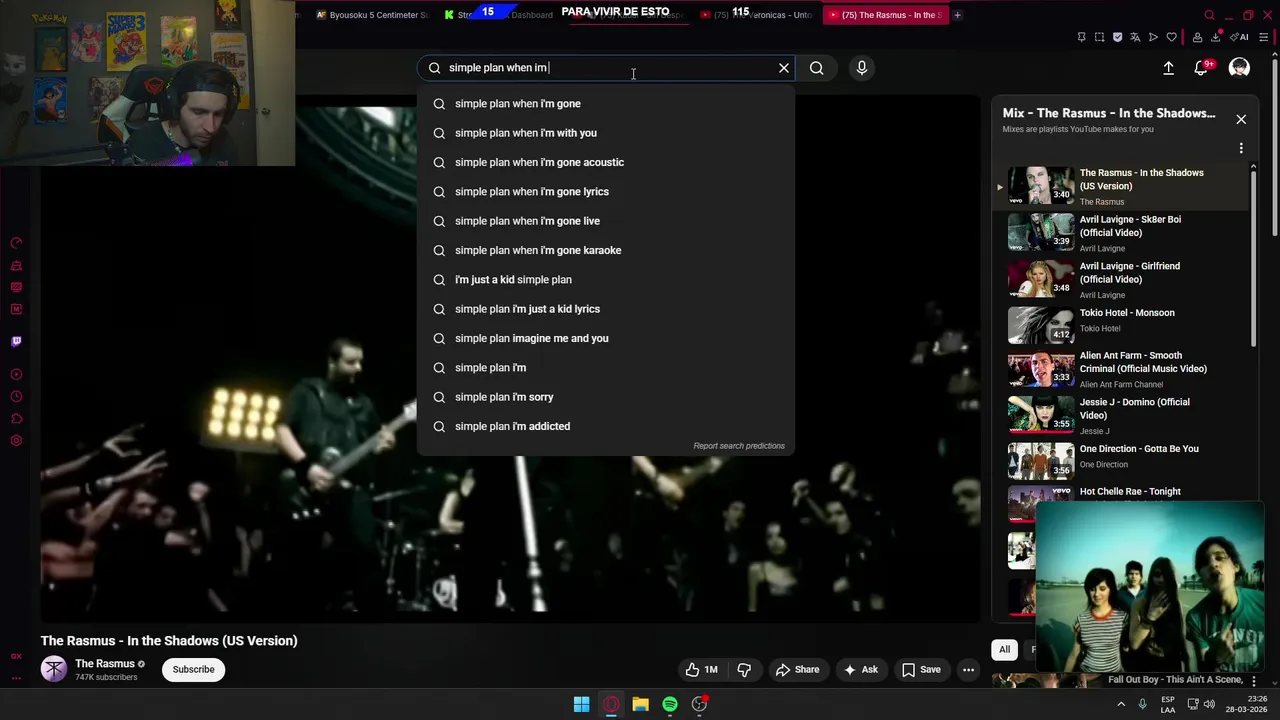
Task: Open the Mix playlist three-dot options
Action: (1241, 148)
